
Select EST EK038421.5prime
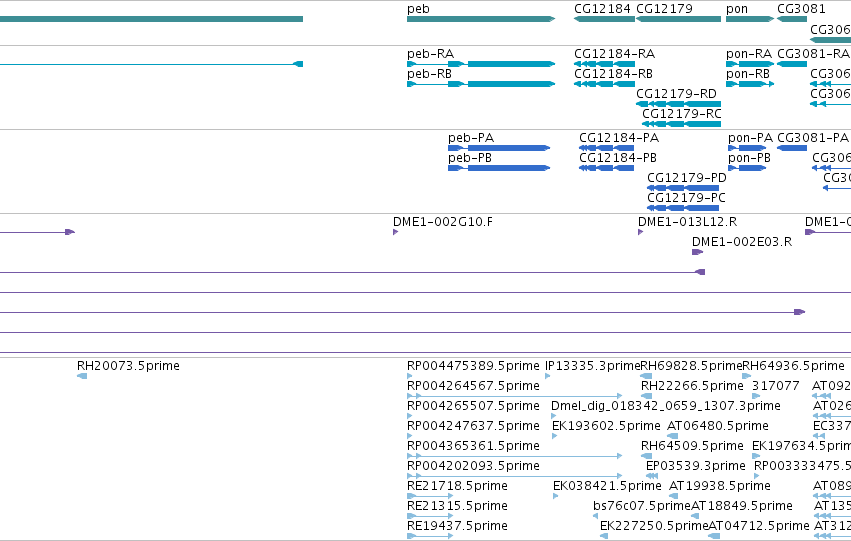[556, 497]
